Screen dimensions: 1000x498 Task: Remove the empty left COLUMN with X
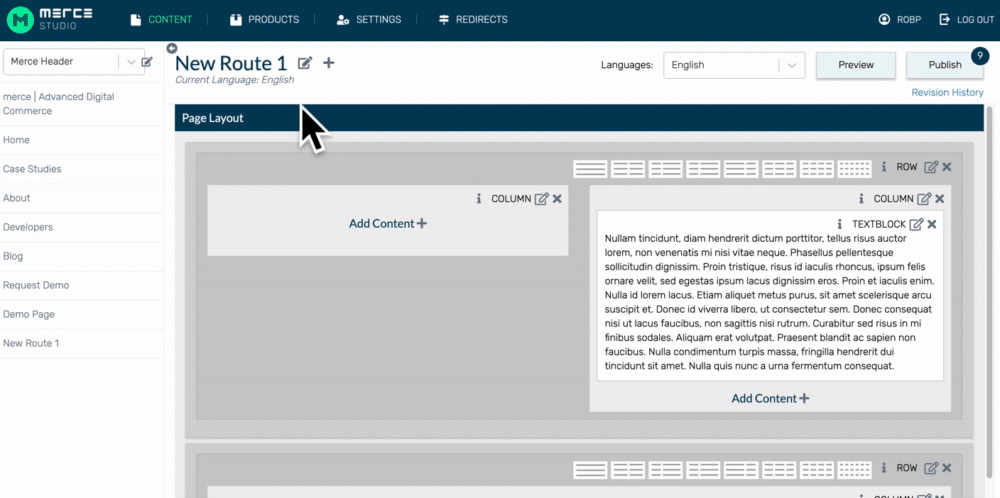coord(557,199)
